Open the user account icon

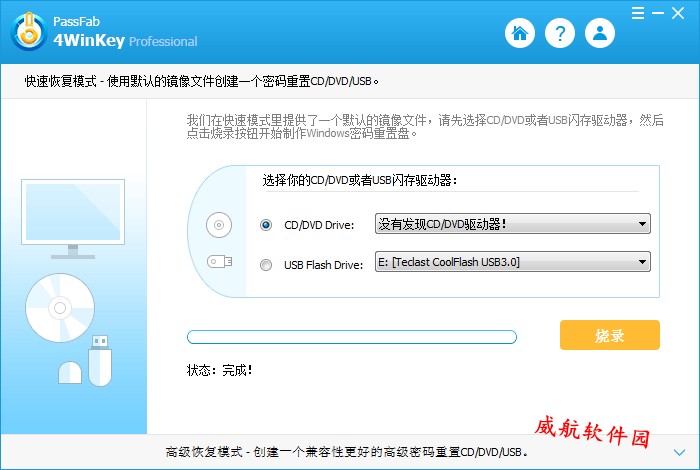[x=600, y=33]
